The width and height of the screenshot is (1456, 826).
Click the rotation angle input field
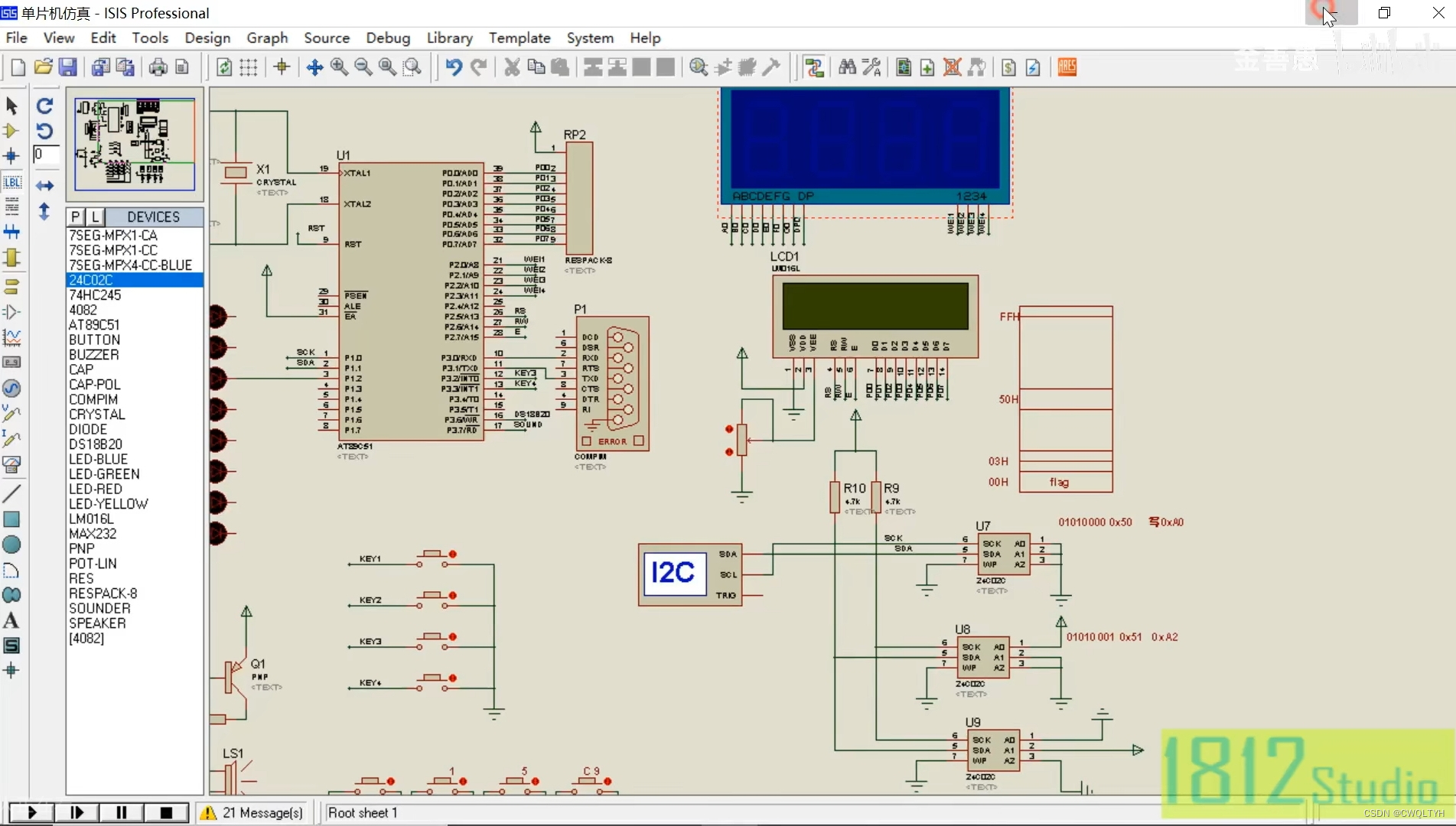point(46,154)
